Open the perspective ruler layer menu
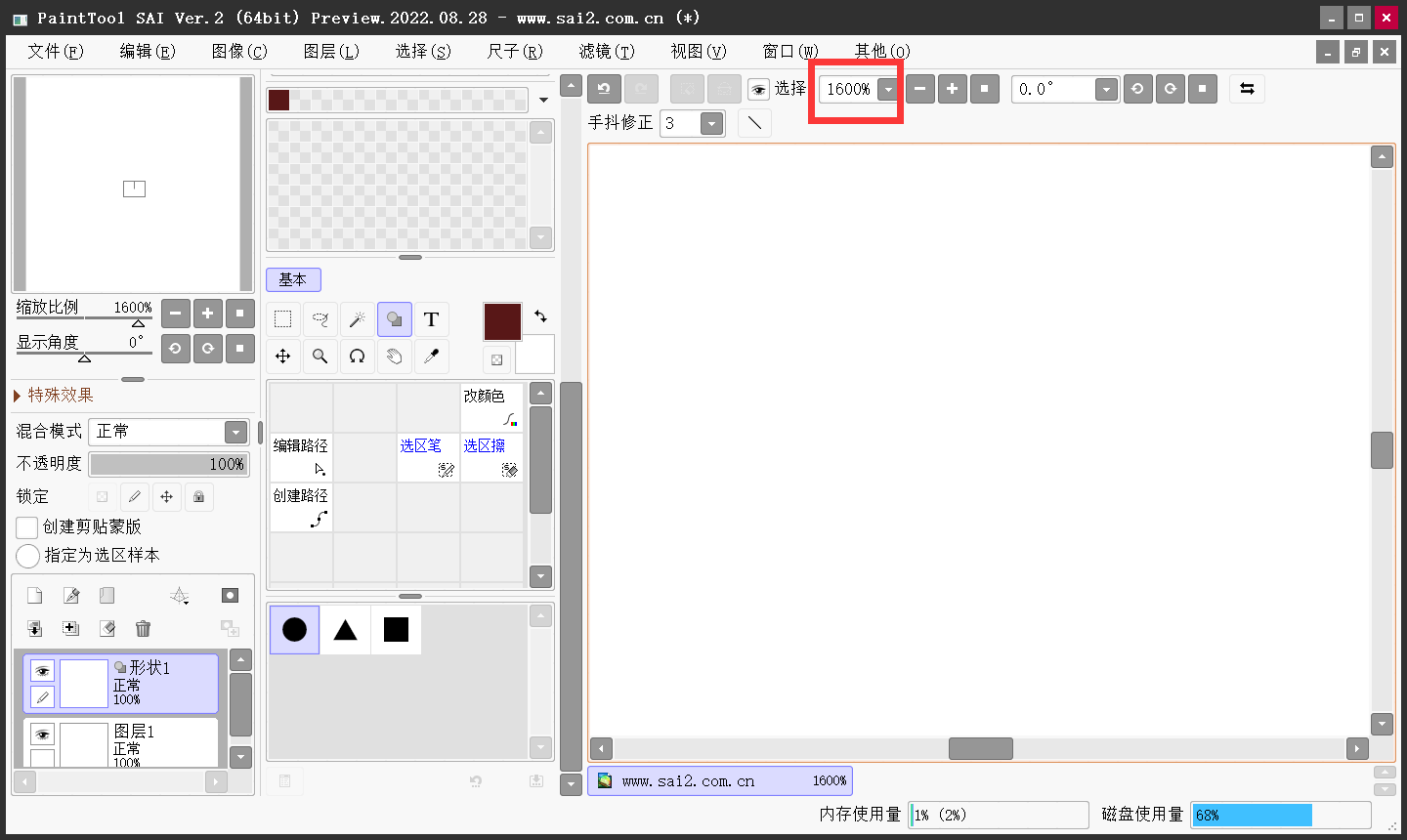Viewport: 1407px width, 840px height. pyautogui.click(x=180, y=596)
